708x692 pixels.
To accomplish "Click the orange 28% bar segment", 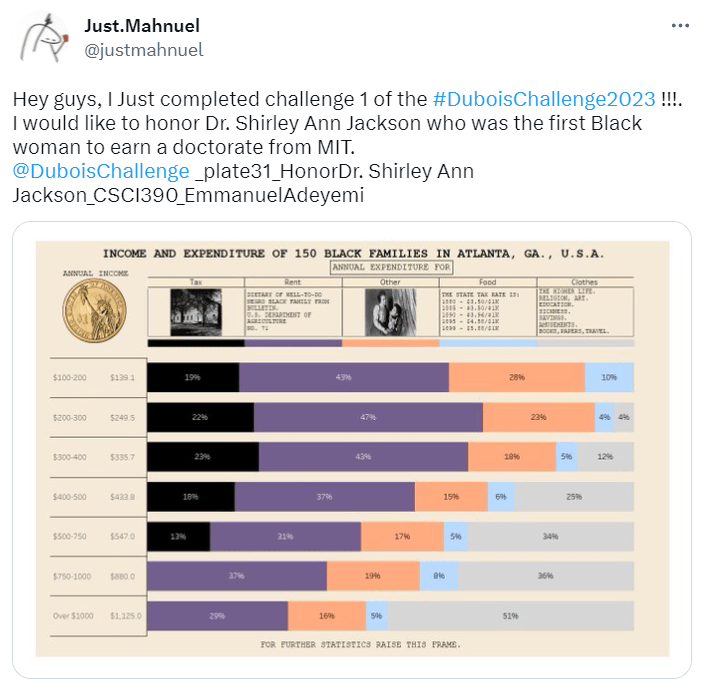I will (516, 377).
